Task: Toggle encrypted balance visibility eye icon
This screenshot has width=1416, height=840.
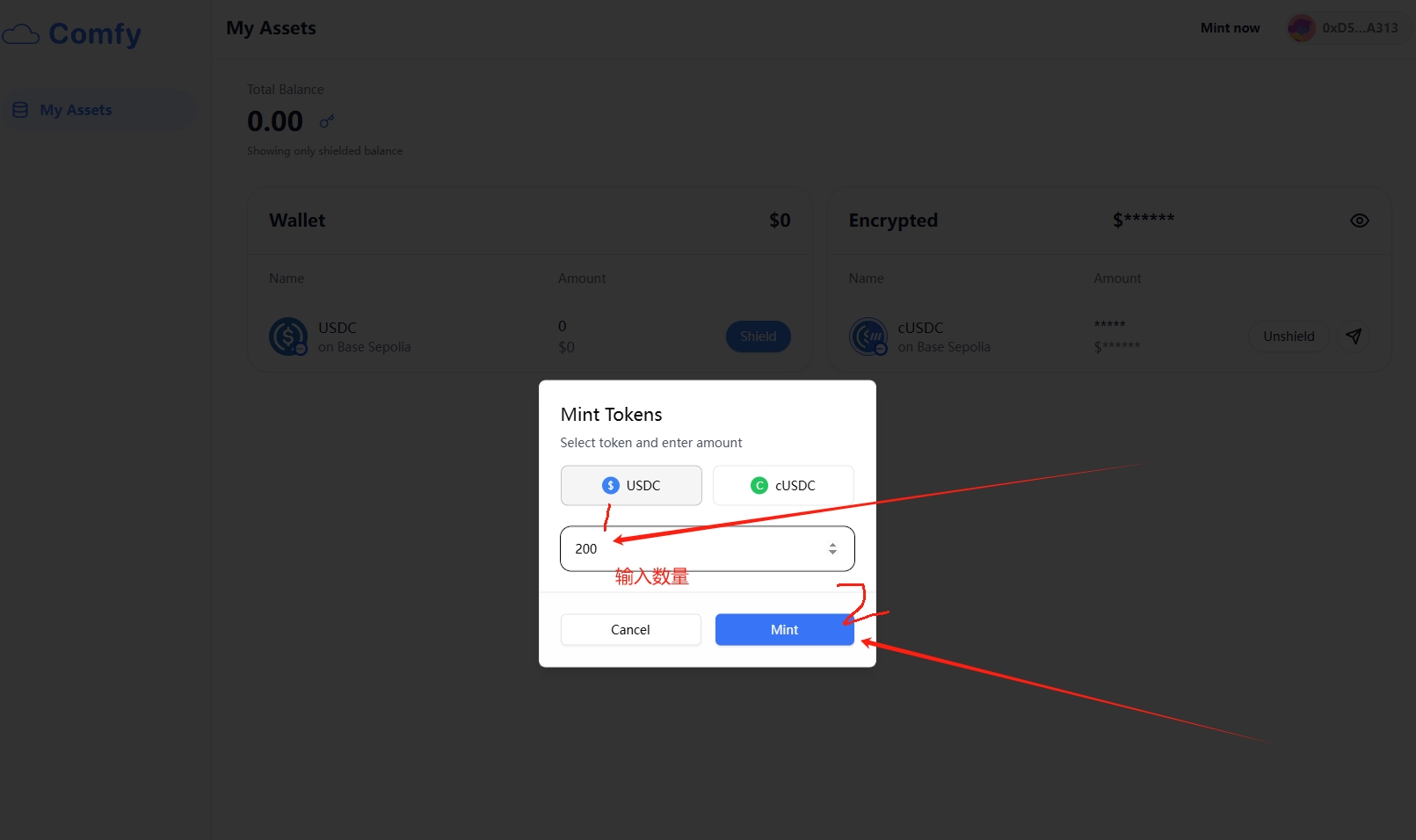Action: [1359, 221]
